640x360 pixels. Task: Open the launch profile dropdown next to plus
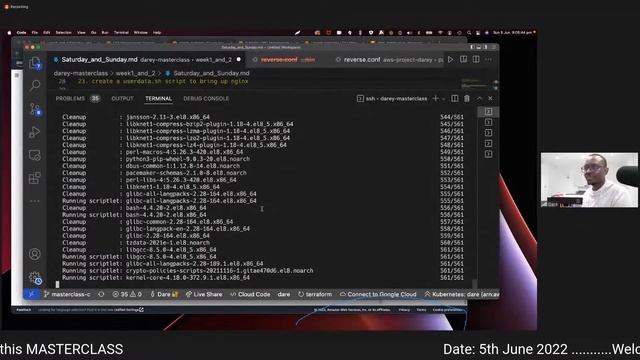point(444,99)
